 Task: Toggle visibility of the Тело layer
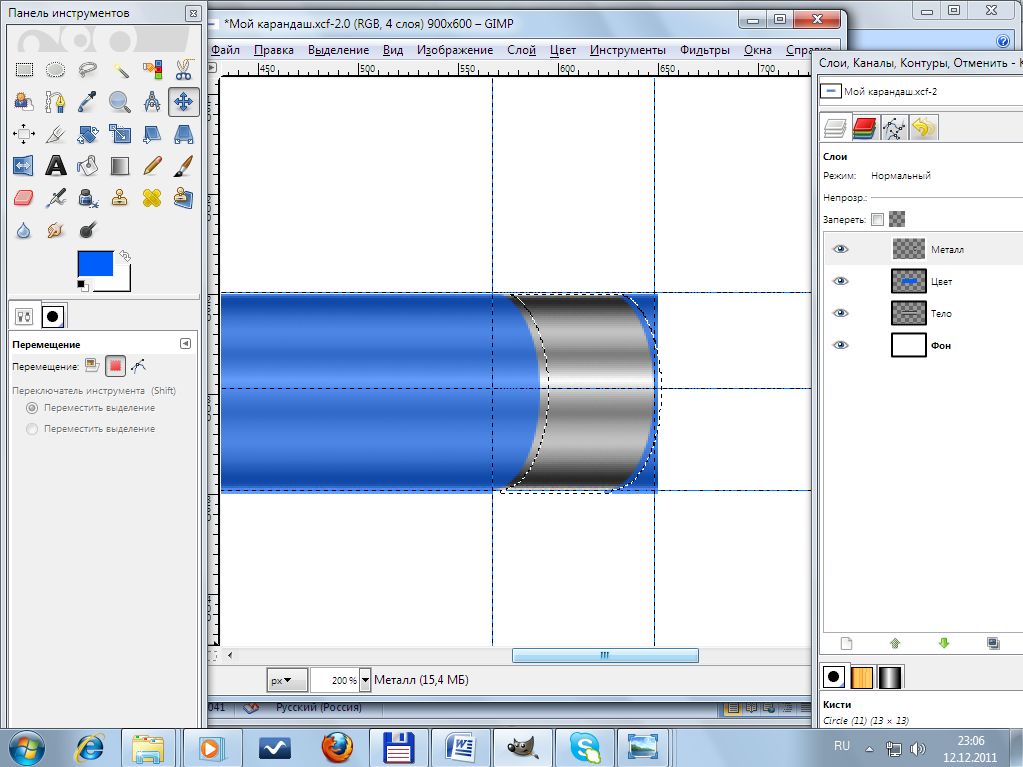tap(841, 313)
